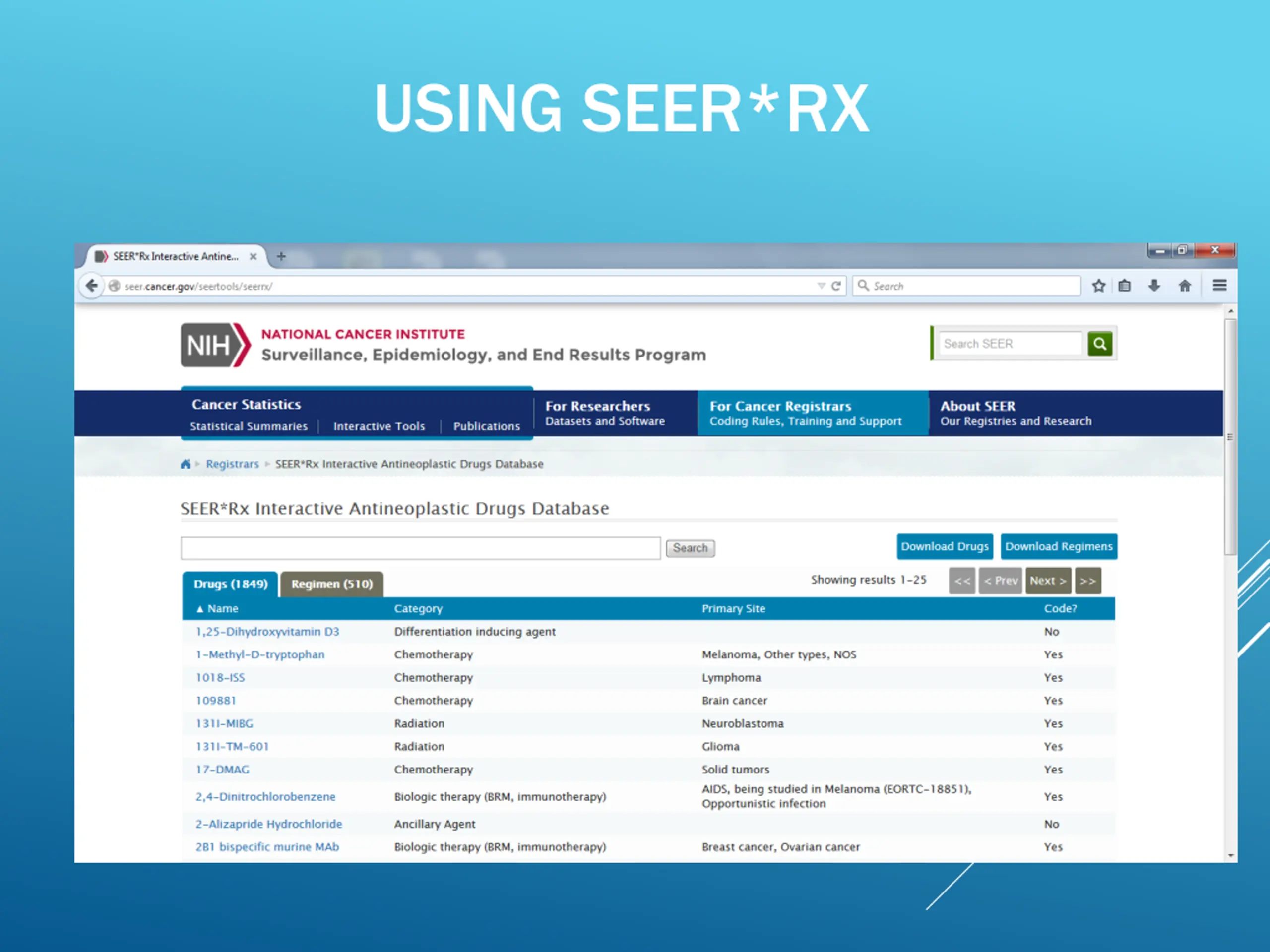Viewport: 1270px width, 952px height.
Task: Bookmark this page with the star icon
Action: 1098,286
